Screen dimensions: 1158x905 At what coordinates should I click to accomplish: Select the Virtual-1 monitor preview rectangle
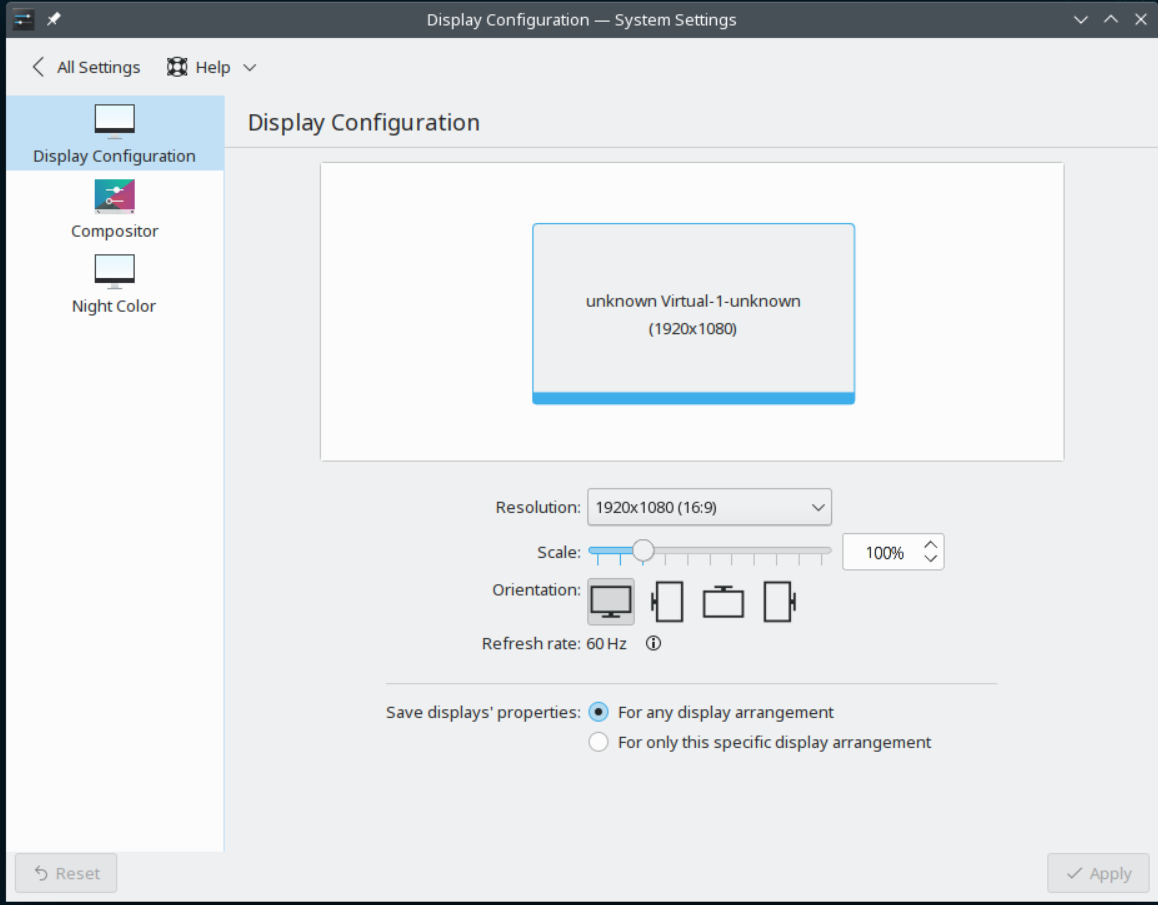[693, 314]
